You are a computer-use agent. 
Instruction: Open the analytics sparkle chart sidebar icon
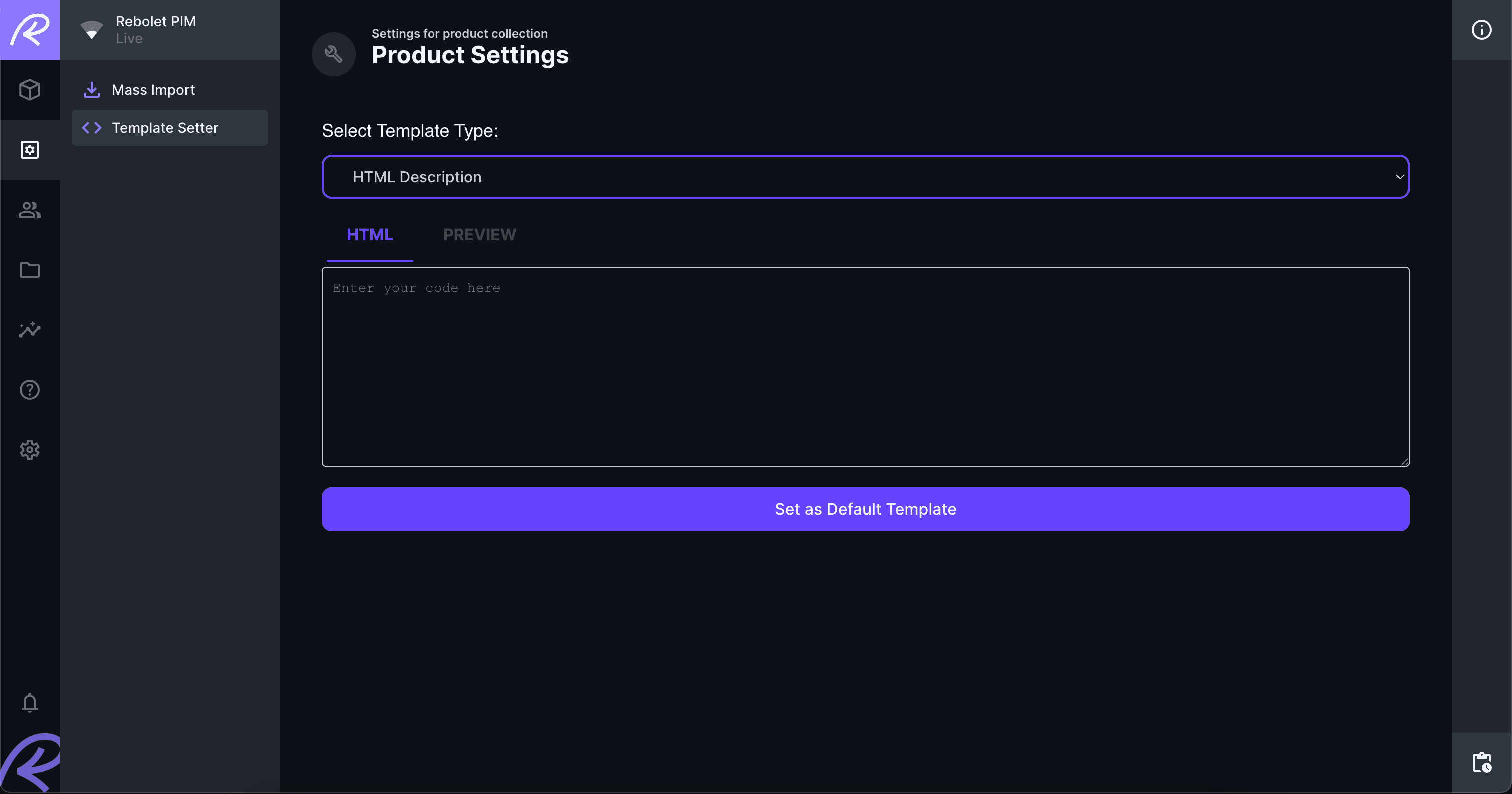coord(30,330)
